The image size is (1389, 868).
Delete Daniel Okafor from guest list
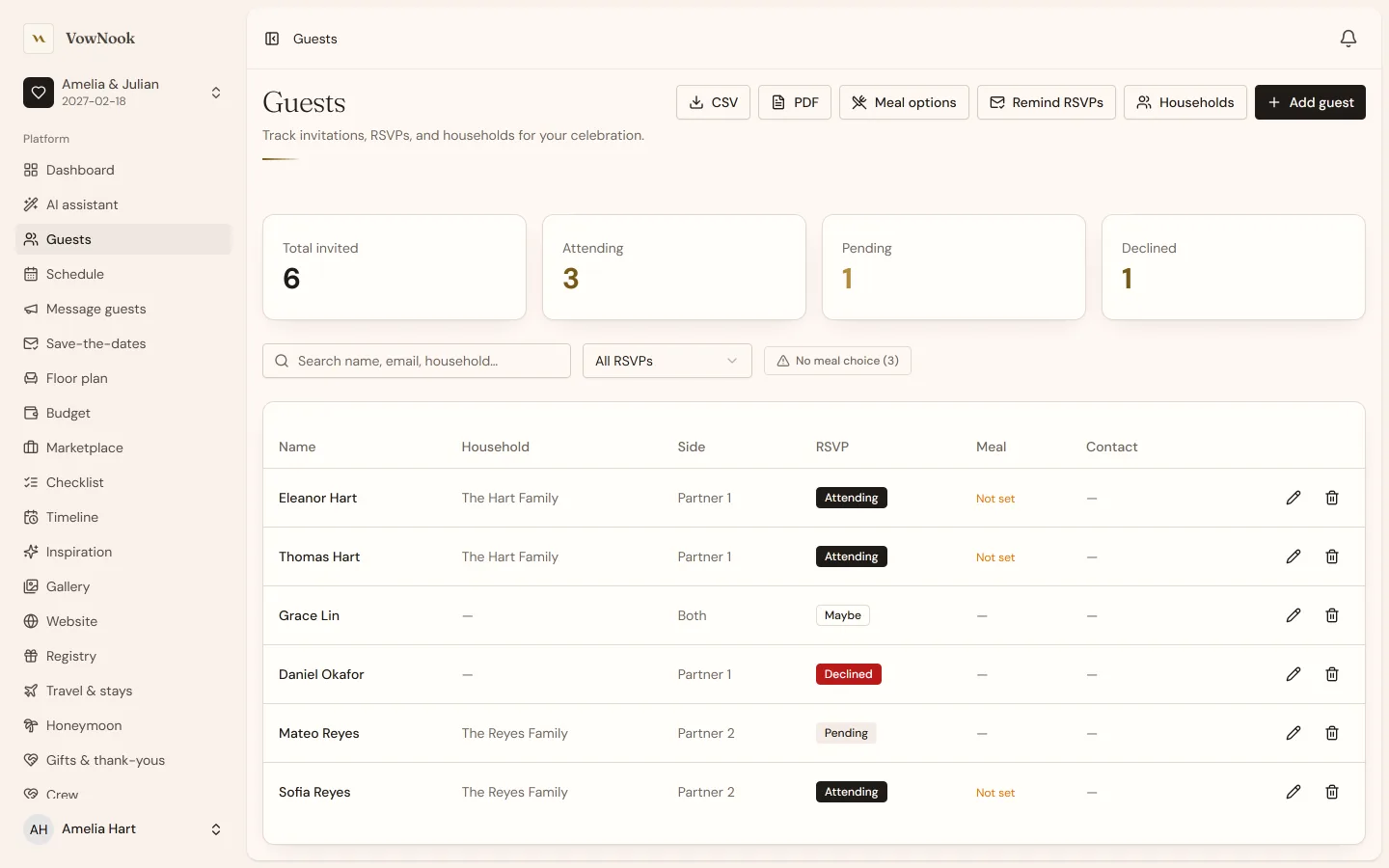1332,674
